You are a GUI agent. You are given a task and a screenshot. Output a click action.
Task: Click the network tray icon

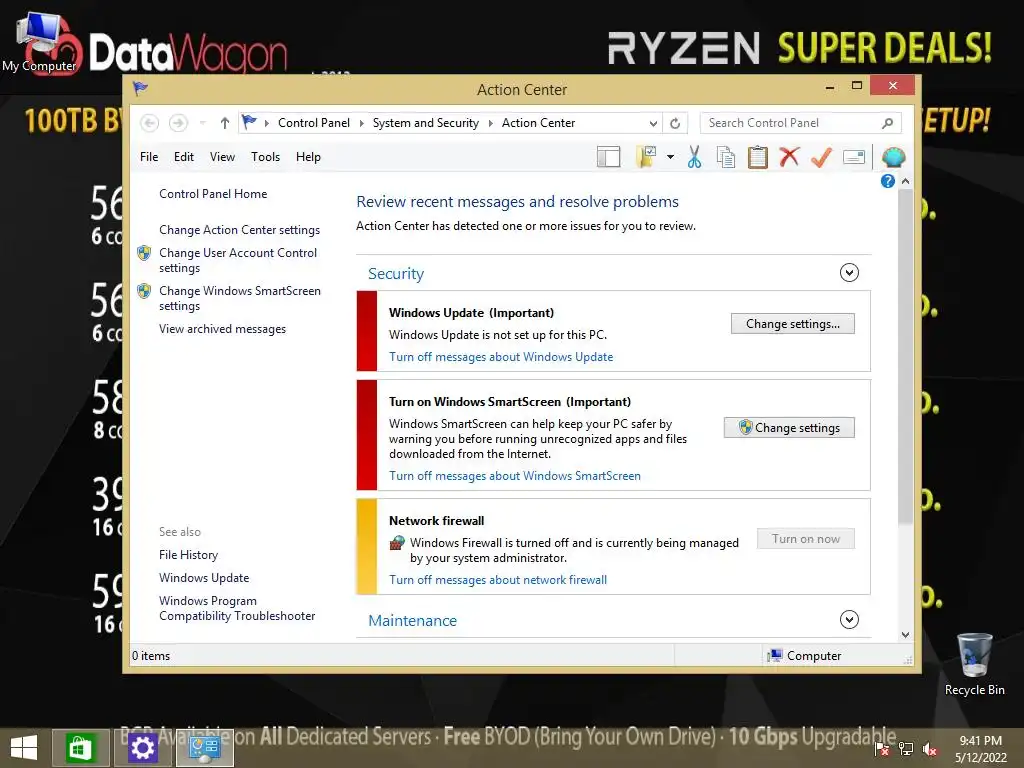click(906, 748)
